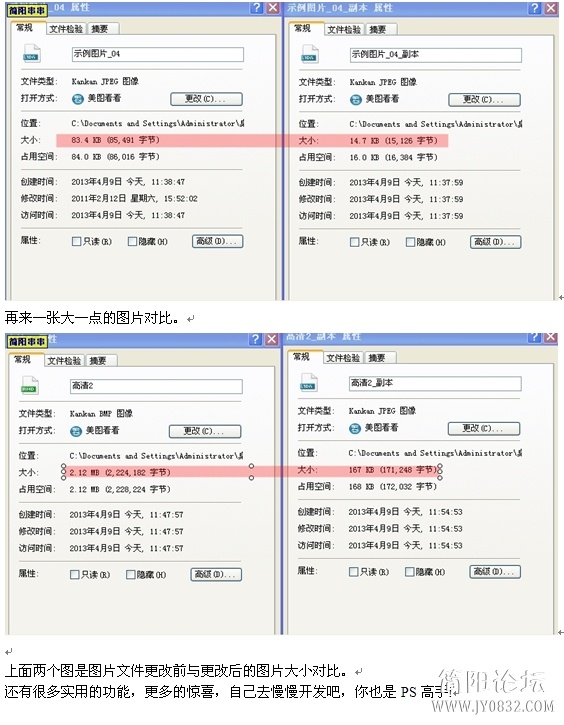Click 更改(C)... button in 高清2_副本 dialog

tap(484, 429)
